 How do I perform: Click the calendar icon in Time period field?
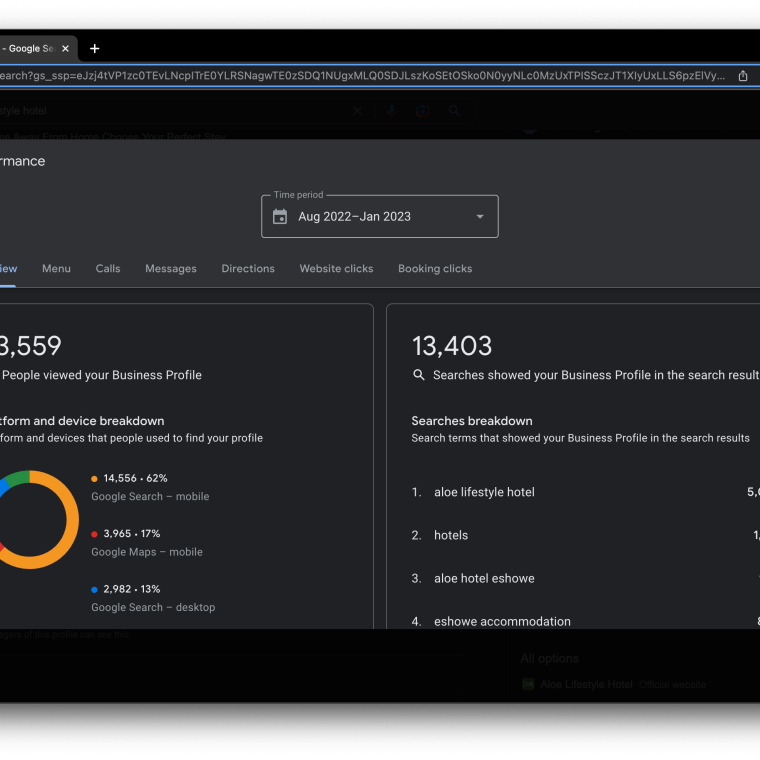pyautogui.click(x=280, y=217)
